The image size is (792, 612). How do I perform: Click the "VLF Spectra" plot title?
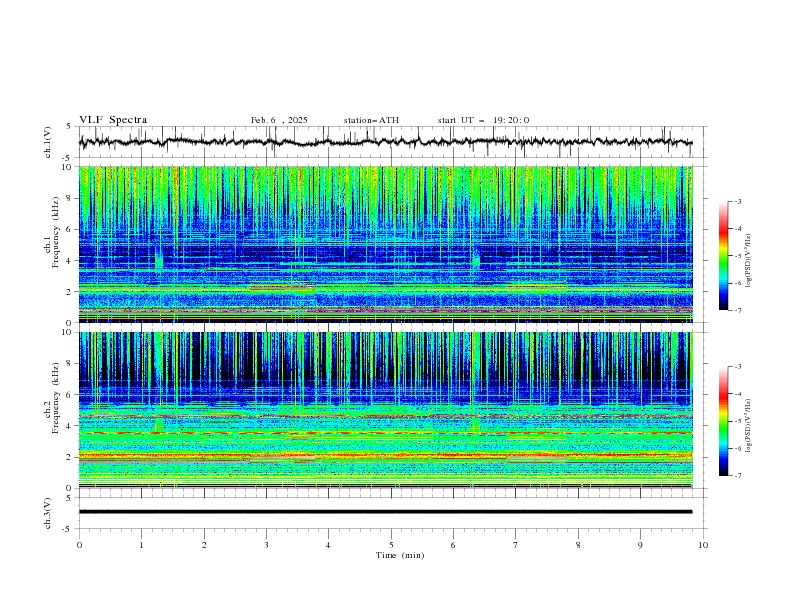click(113, 120)
